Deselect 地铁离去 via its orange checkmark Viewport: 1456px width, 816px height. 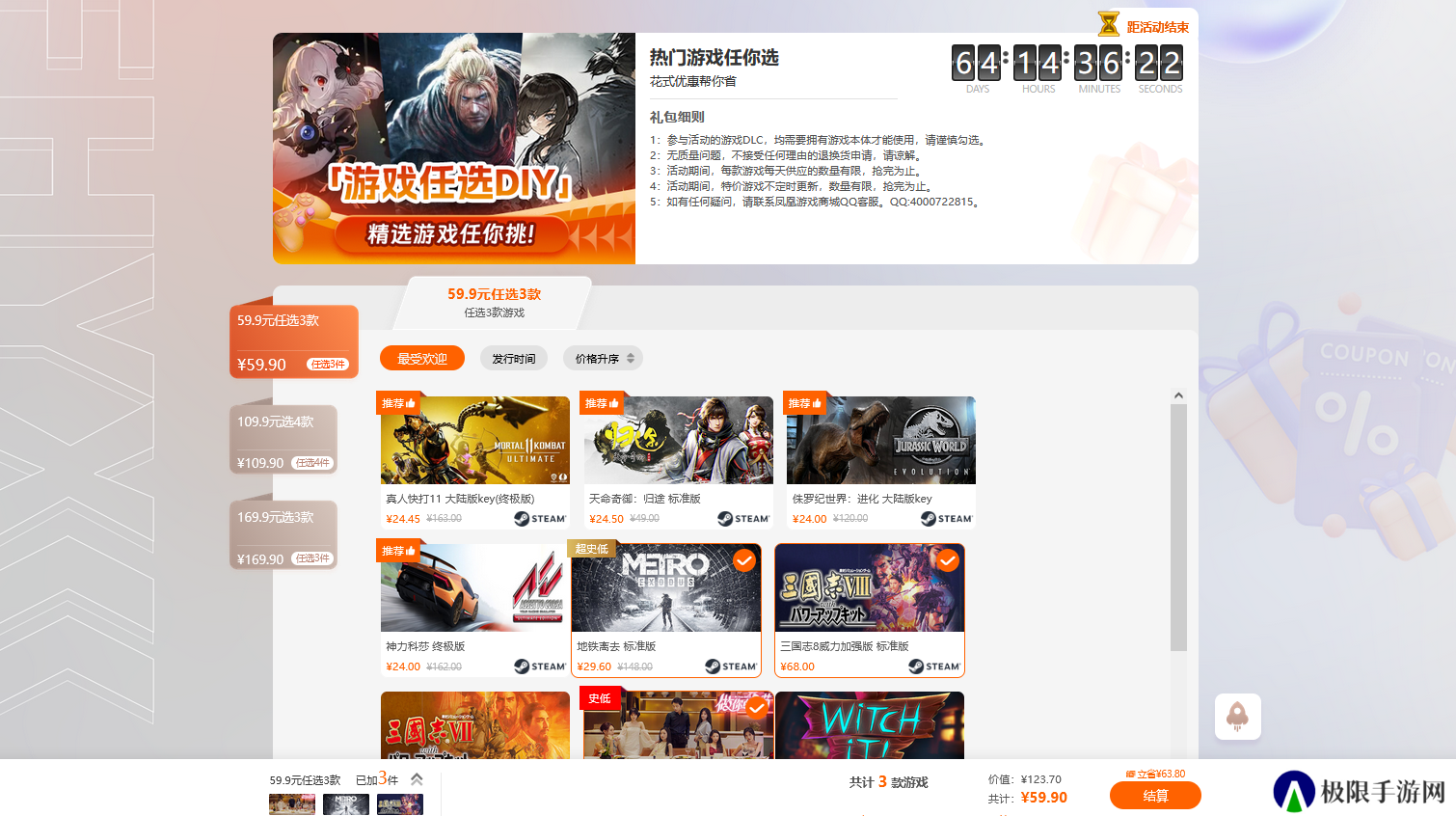point(744,560)
